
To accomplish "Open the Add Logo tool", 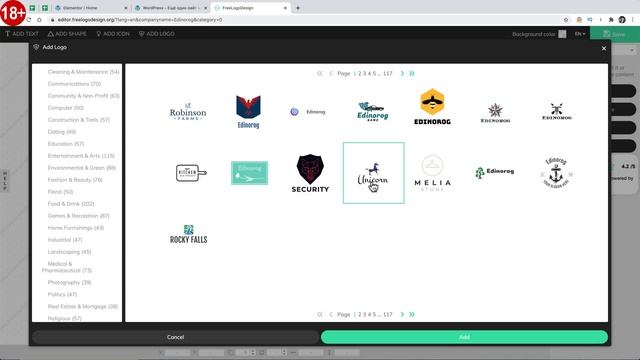I will click(x=157, y=34).
